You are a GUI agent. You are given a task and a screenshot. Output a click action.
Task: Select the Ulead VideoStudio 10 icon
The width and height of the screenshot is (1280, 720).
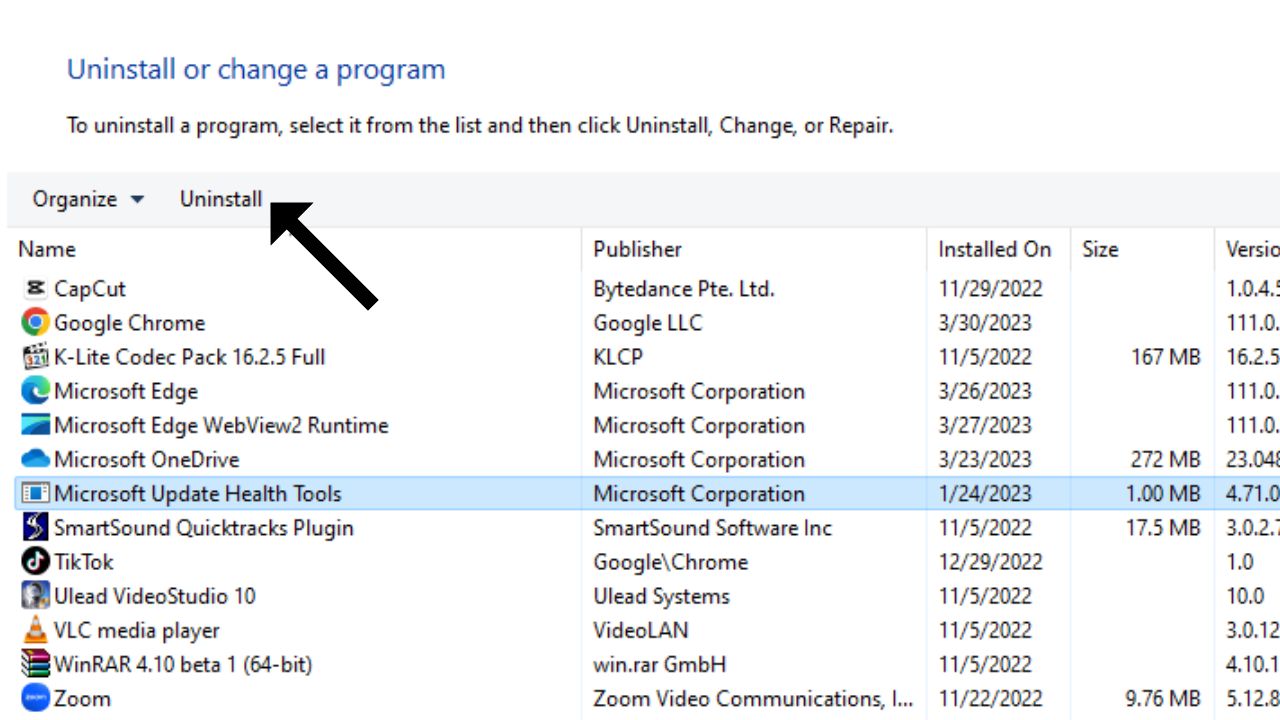[x=35, y=596]
